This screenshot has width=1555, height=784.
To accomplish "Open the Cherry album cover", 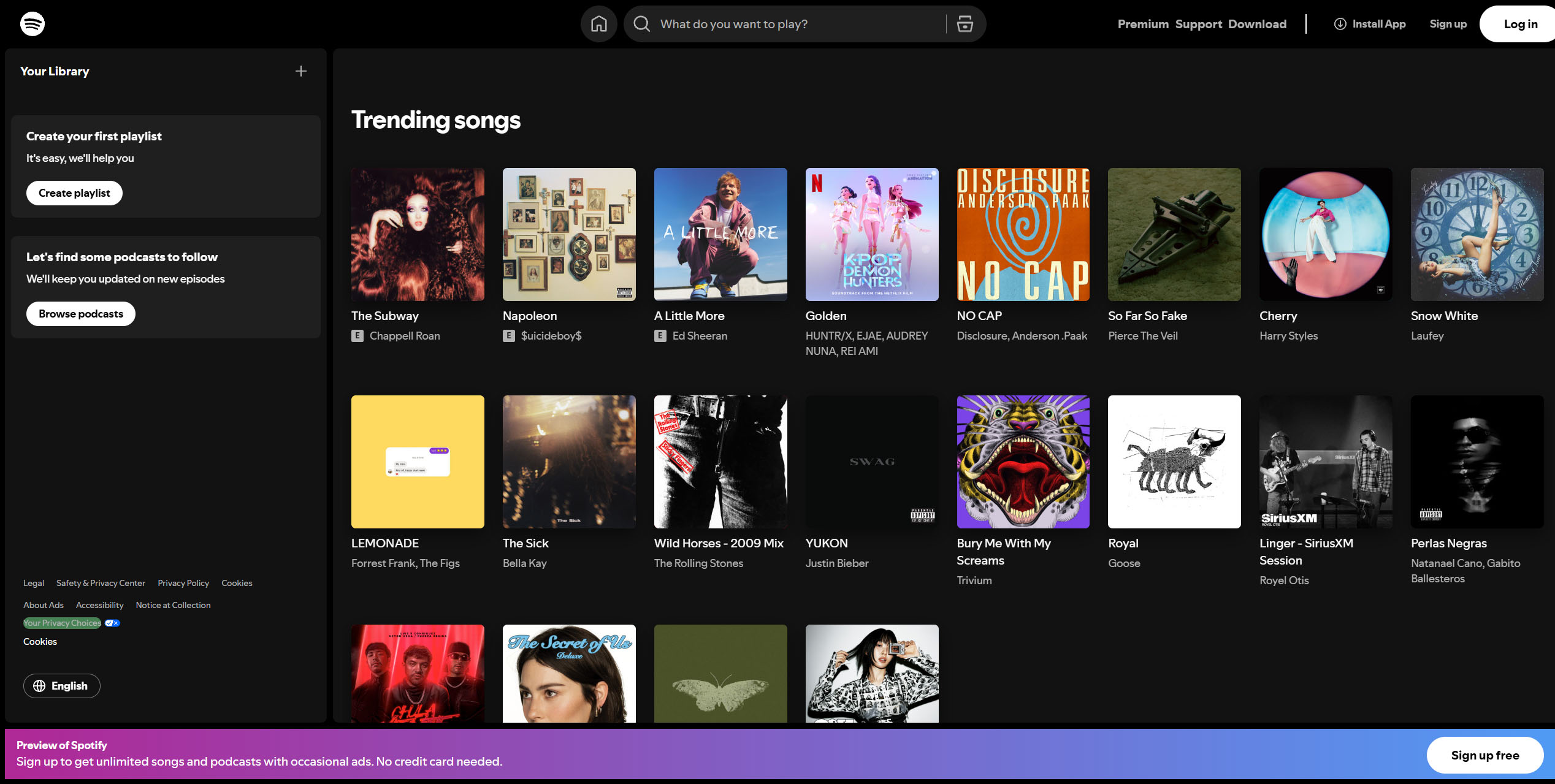I will tap(1326, 234).
